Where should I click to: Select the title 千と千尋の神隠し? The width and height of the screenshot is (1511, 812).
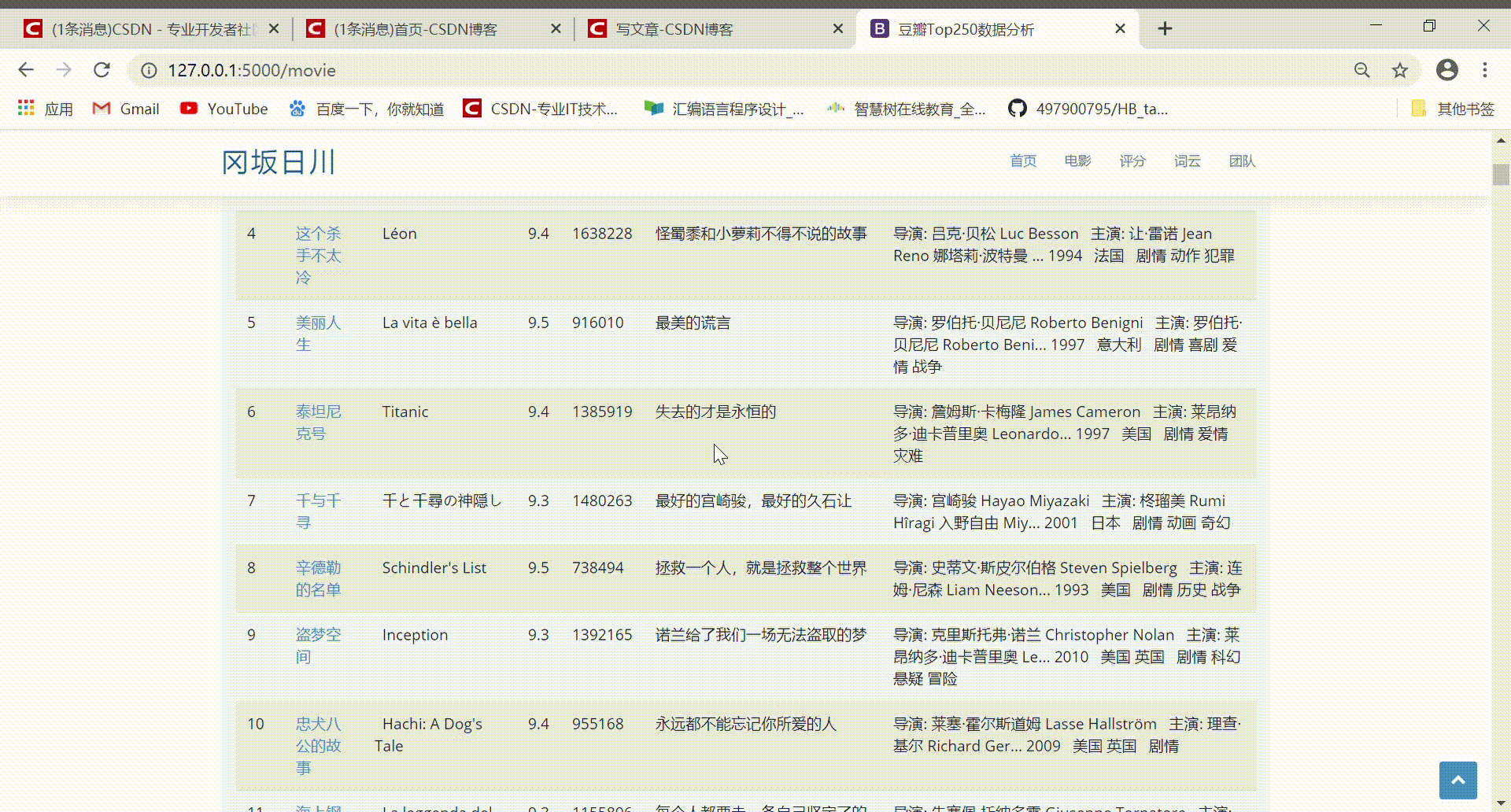pos(441,500)
